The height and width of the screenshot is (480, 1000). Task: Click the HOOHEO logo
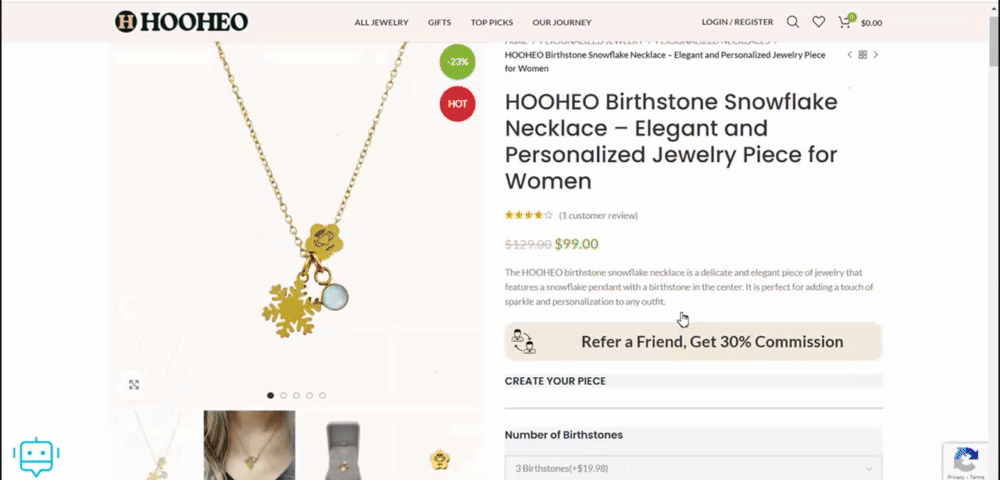(x=181, y=21)
